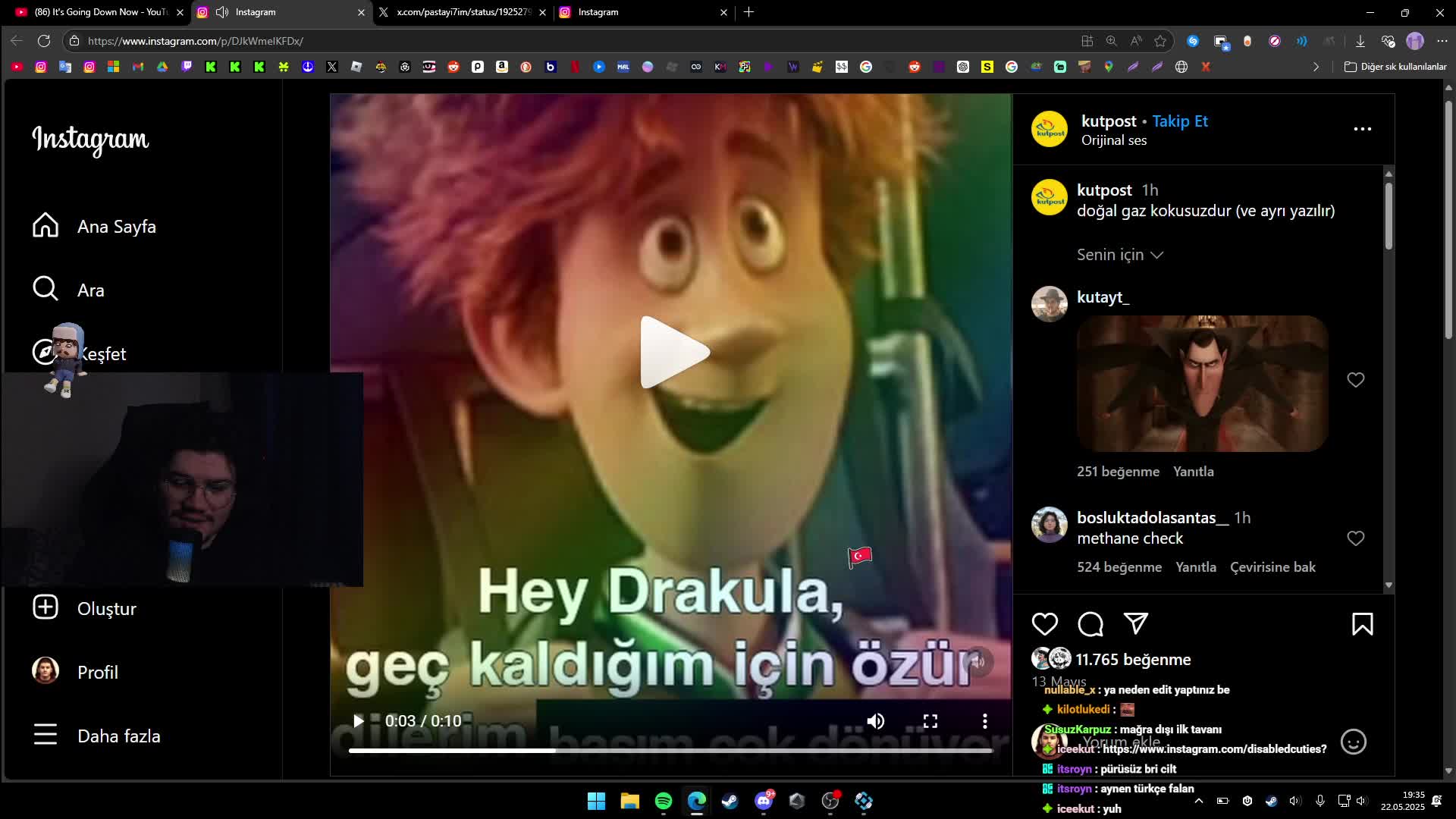
Task: Go to Ana Sayfa in Instagram sidebar
Action: click(94, 226)
